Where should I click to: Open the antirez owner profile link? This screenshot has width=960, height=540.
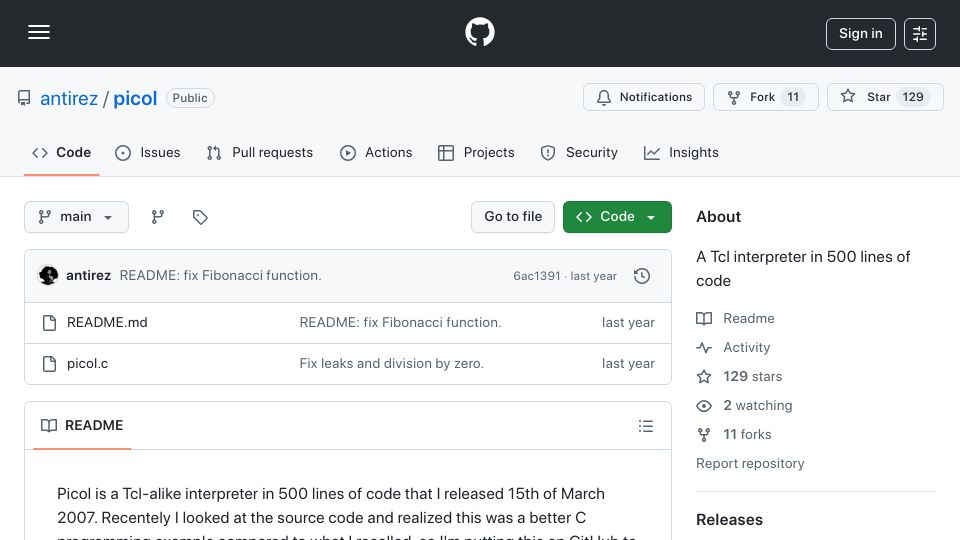(69, 98)
